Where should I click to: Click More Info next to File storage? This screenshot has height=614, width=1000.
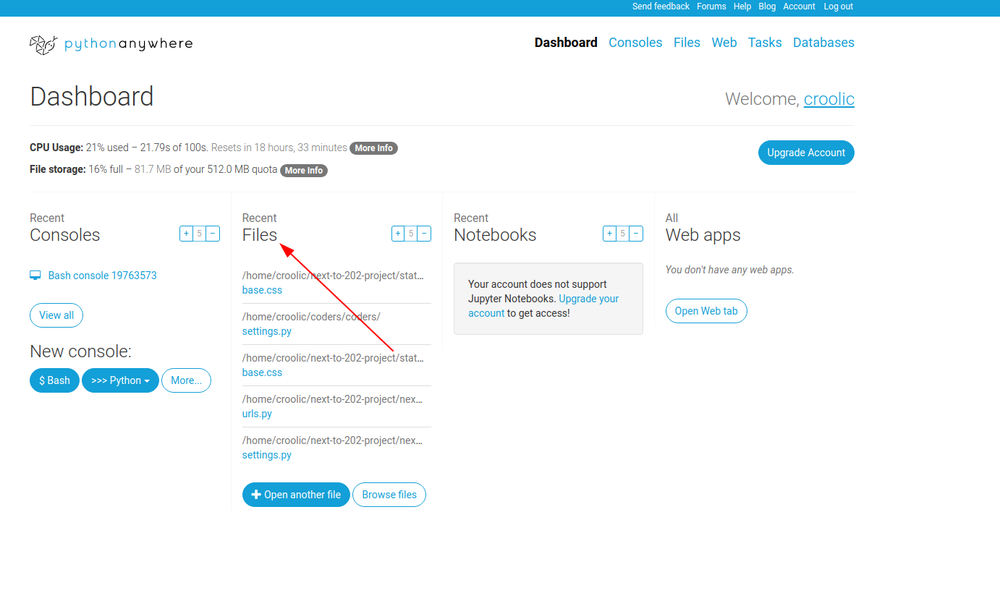click(x=304, y=170)
